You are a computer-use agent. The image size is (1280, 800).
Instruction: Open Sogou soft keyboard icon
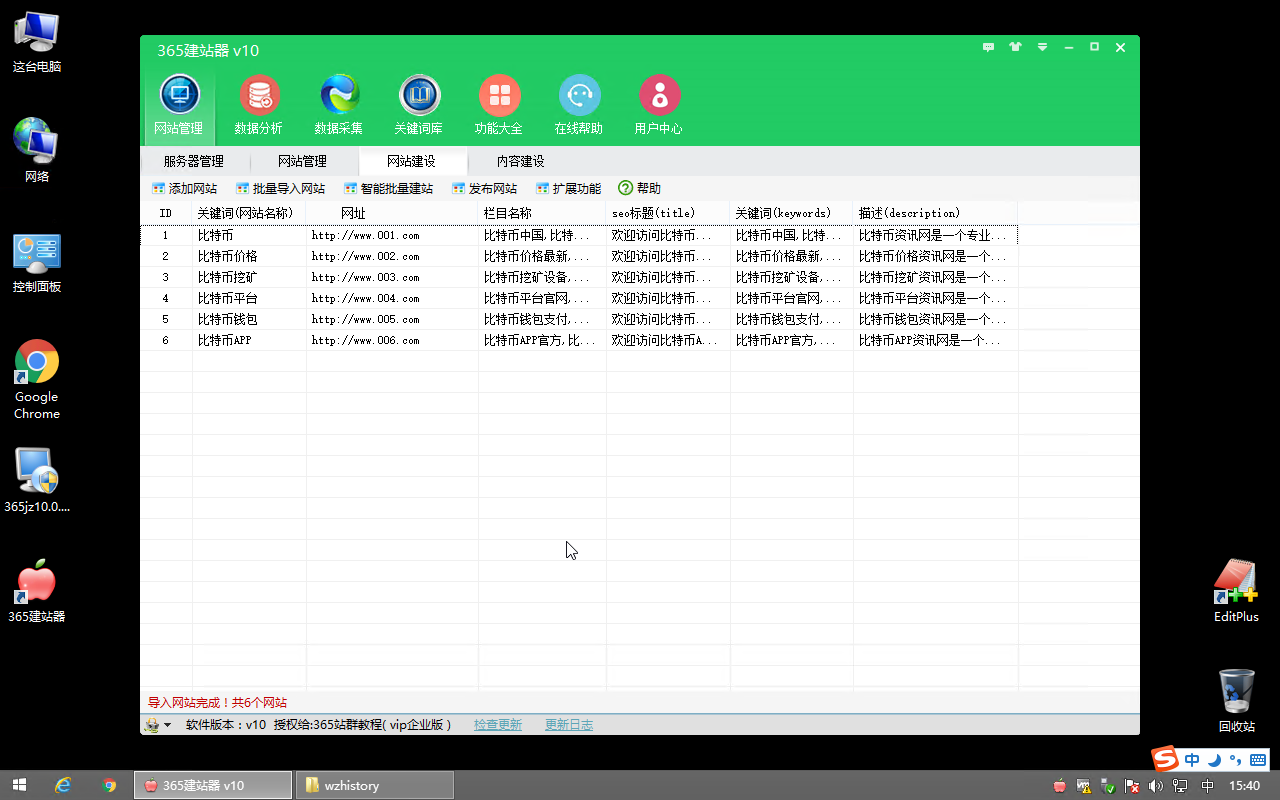pyautogui.click(x=1258, y=759)
